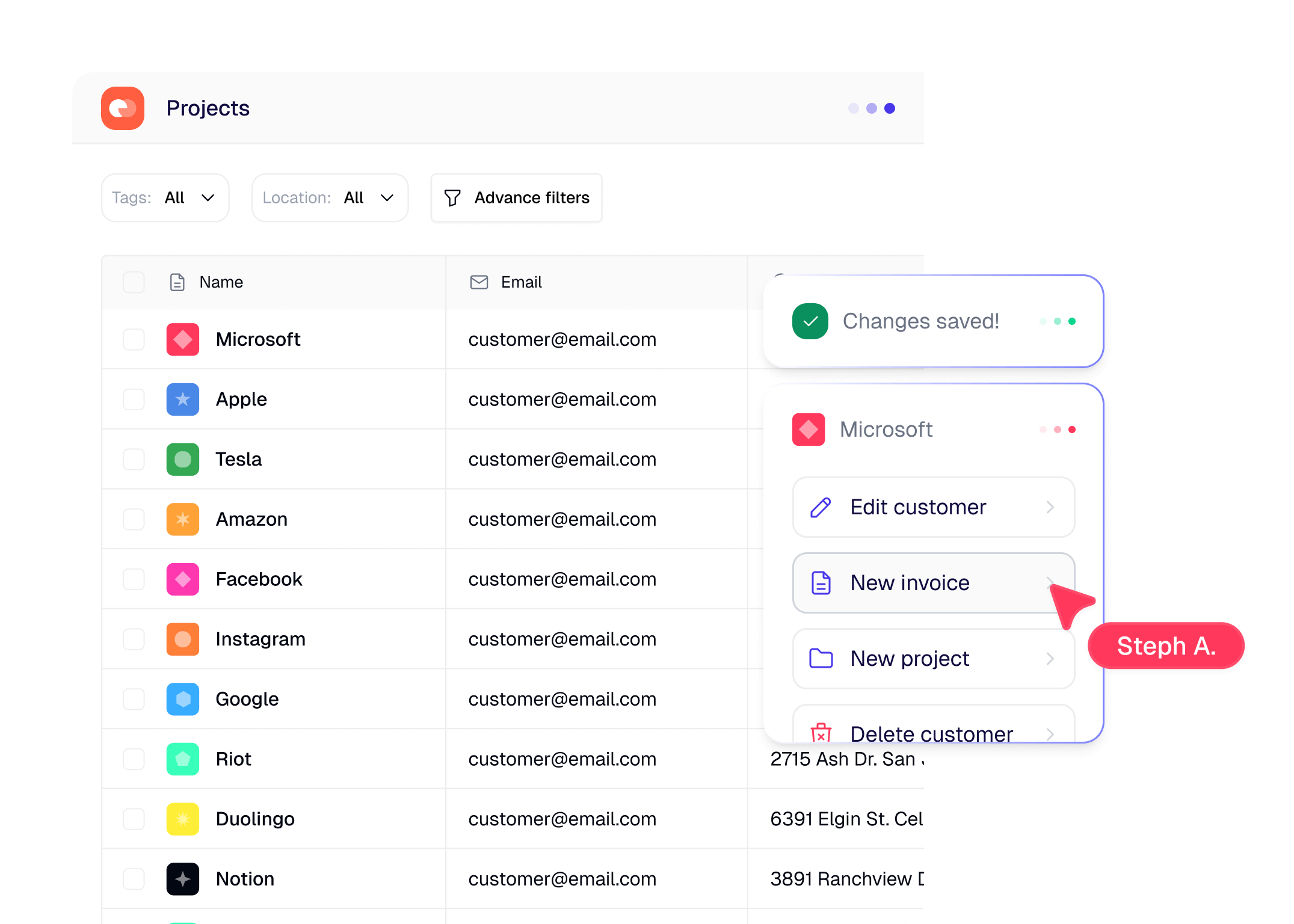
Task: Select Edit customer in the Microsoft menu
Action: (934, 507)
